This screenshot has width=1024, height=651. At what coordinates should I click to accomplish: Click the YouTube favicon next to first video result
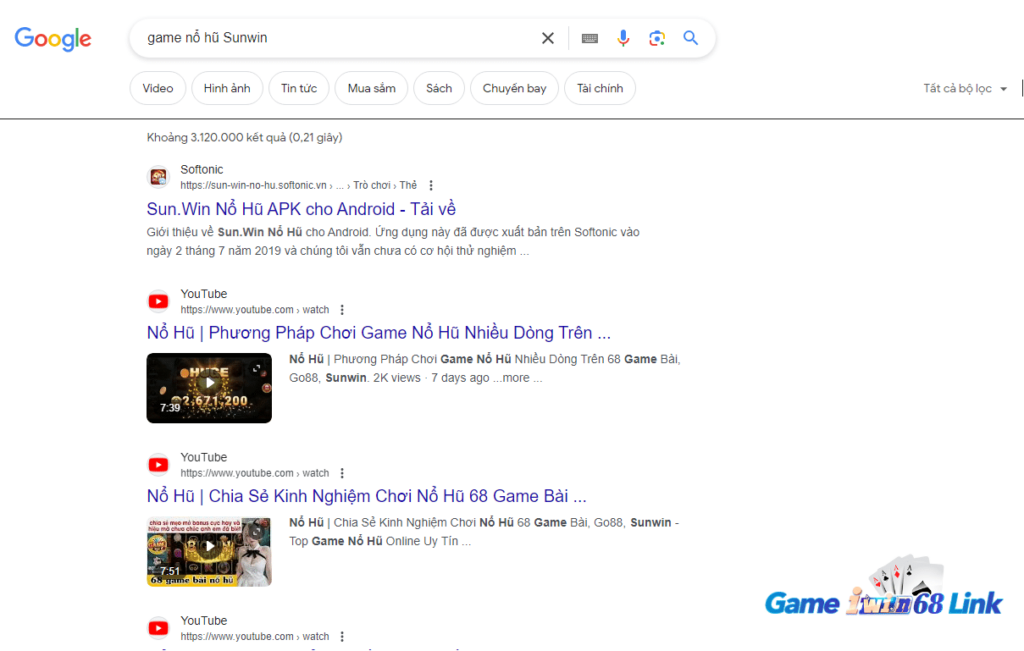click(158, 300)
